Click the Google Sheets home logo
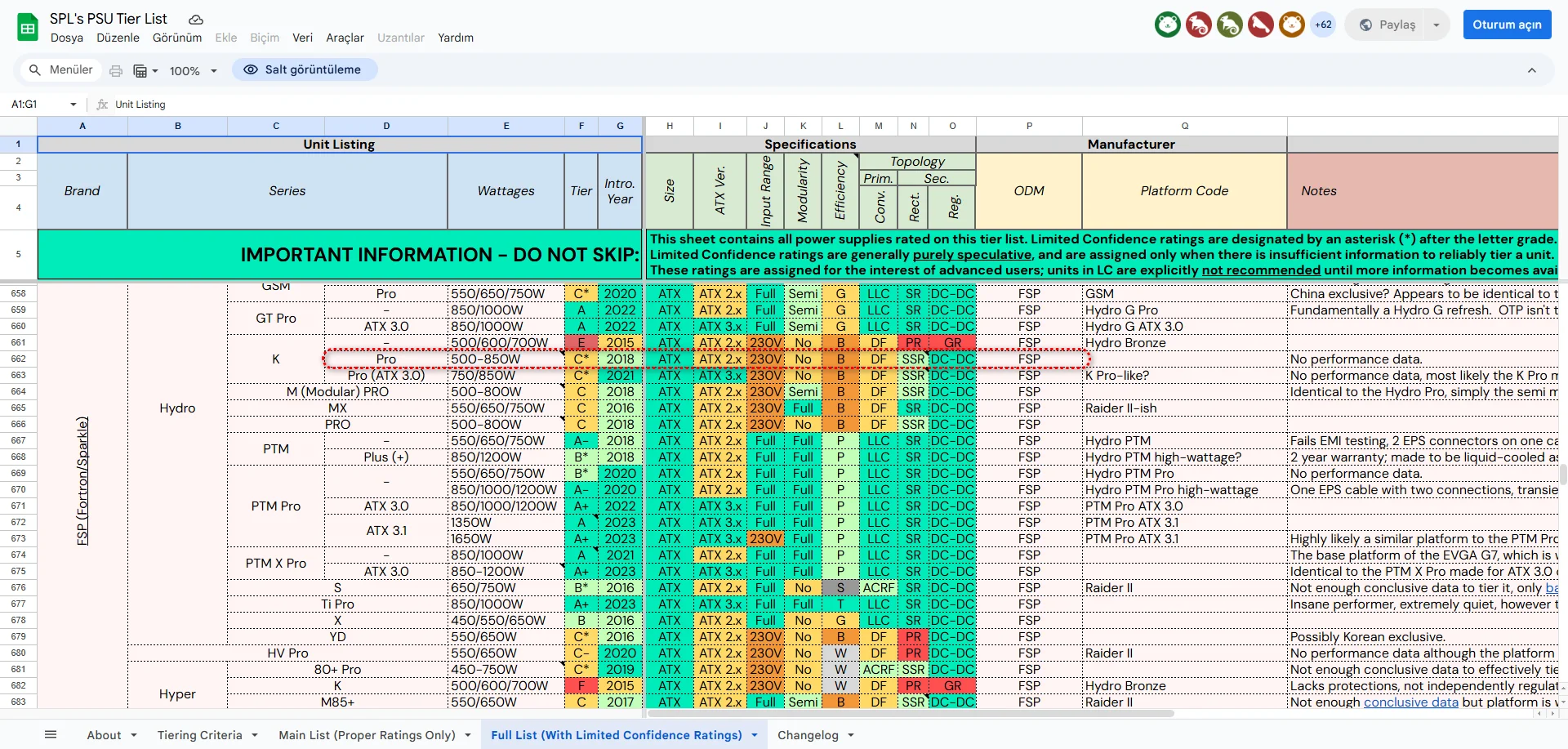The image size is (1568, 749). pos(28,28)
